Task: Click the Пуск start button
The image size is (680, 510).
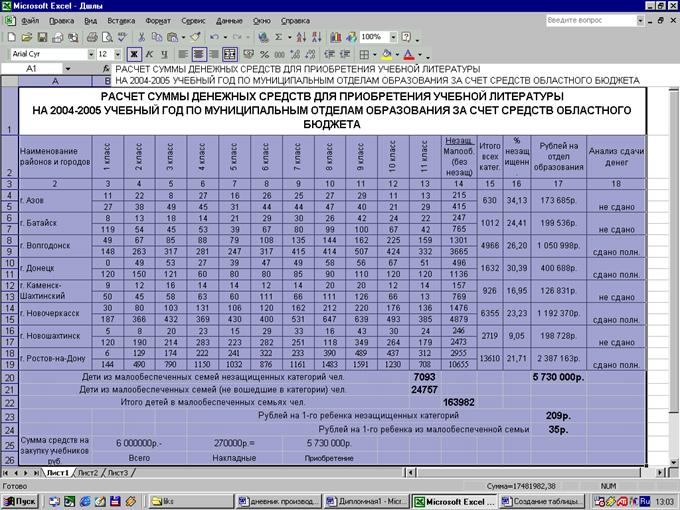Action: click(x=22, y=499)
